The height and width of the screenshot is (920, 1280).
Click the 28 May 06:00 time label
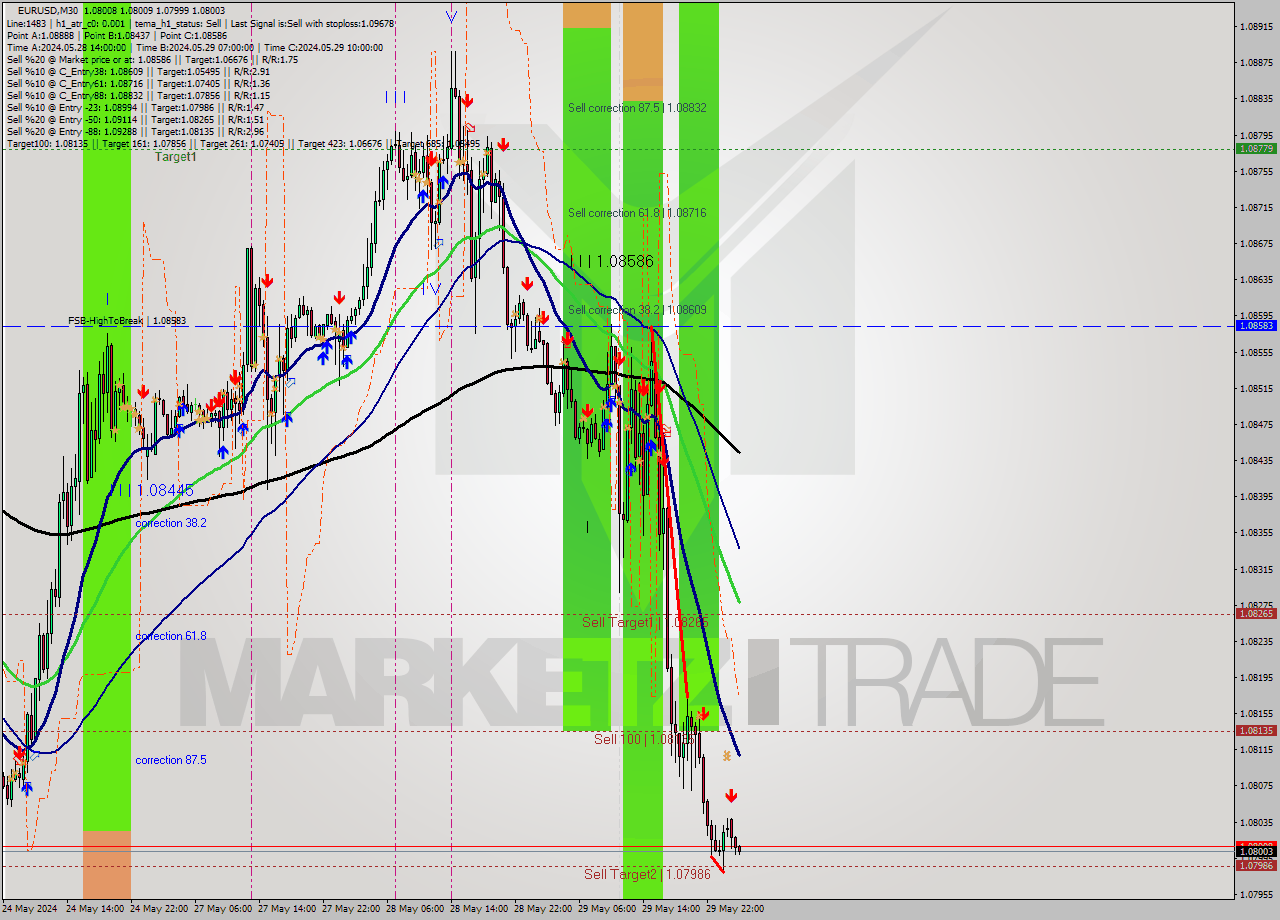415,909
